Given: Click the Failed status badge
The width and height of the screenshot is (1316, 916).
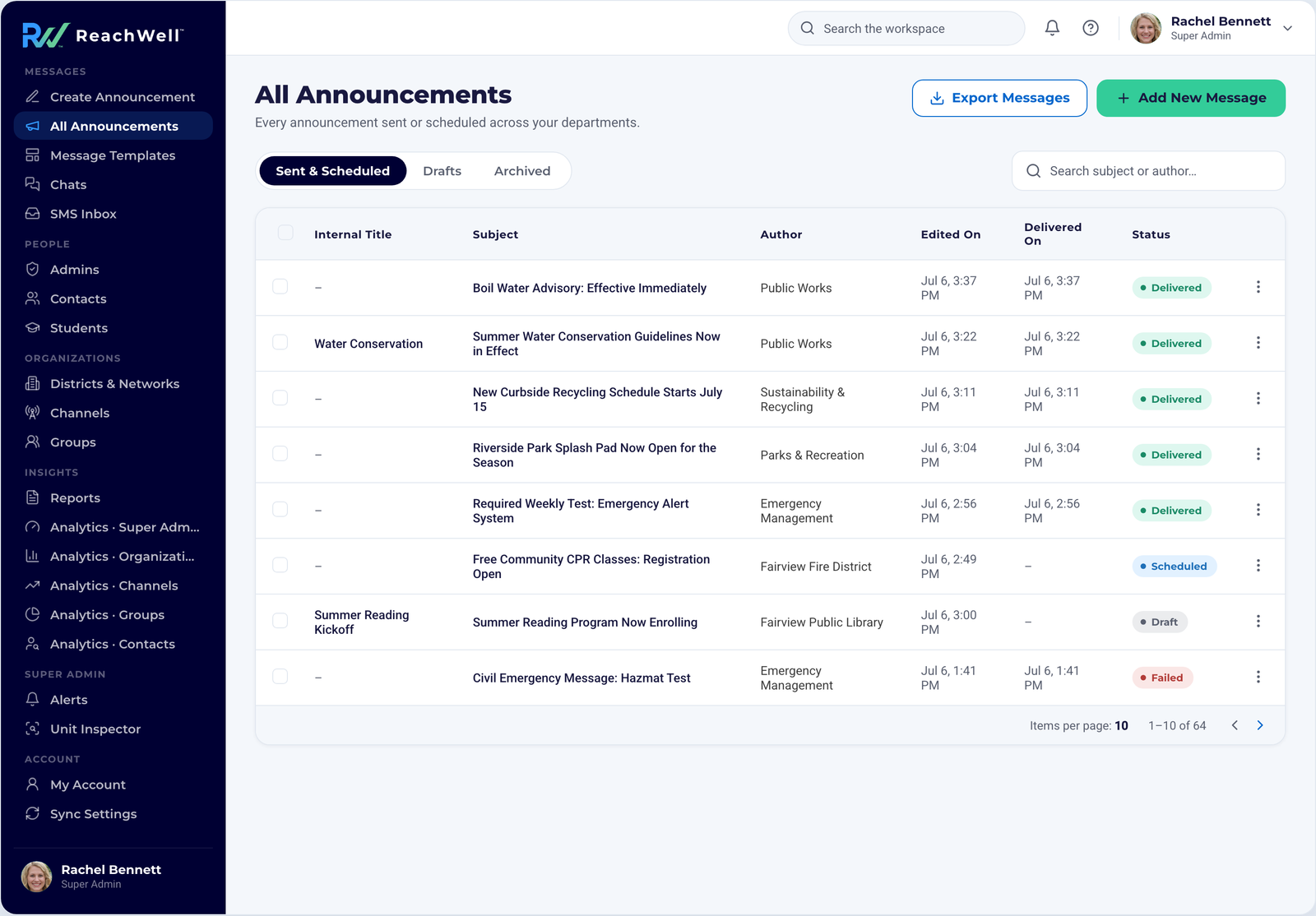Looking at the screenshot, I should point(1163,678).
